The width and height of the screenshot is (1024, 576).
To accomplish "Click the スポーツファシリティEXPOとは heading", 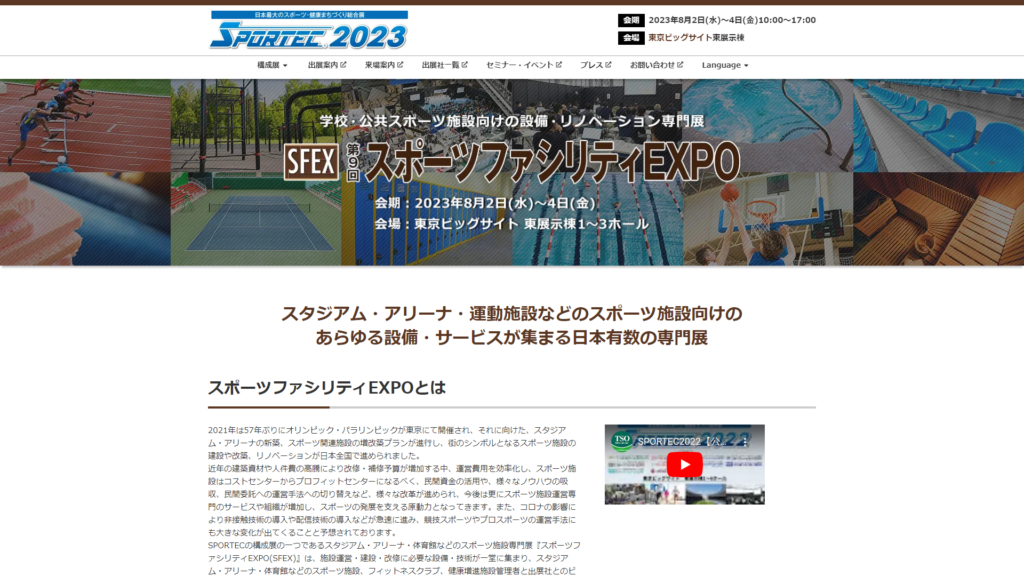I will click(x=327, y=387).
